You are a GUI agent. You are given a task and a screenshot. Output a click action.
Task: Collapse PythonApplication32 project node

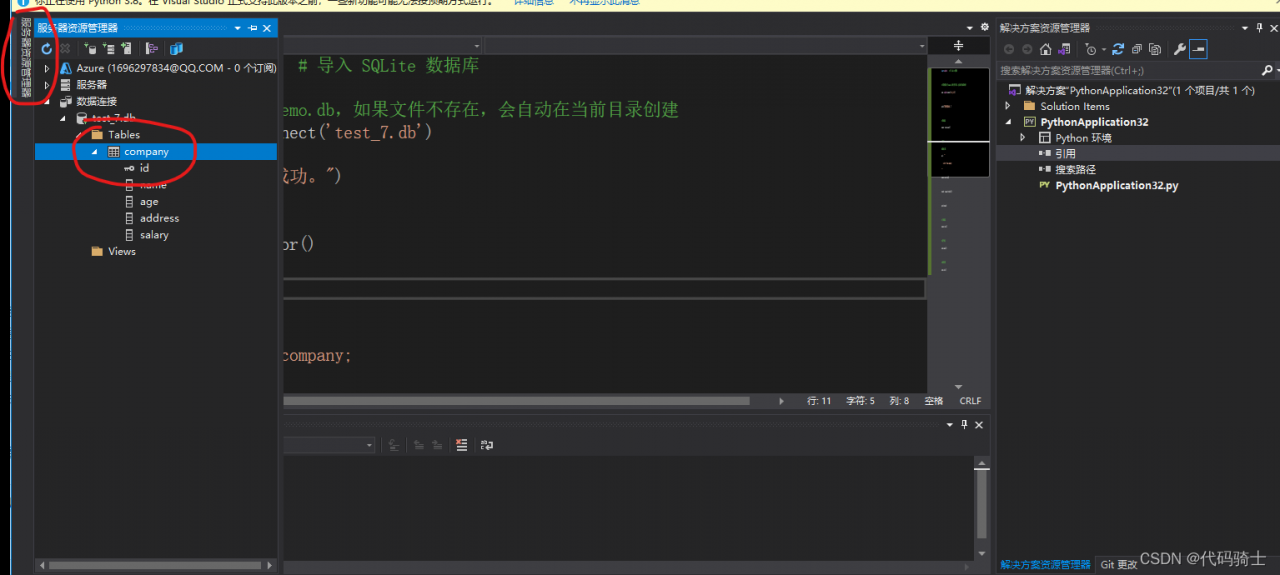pyautogui.click(x=1008, y=122)
